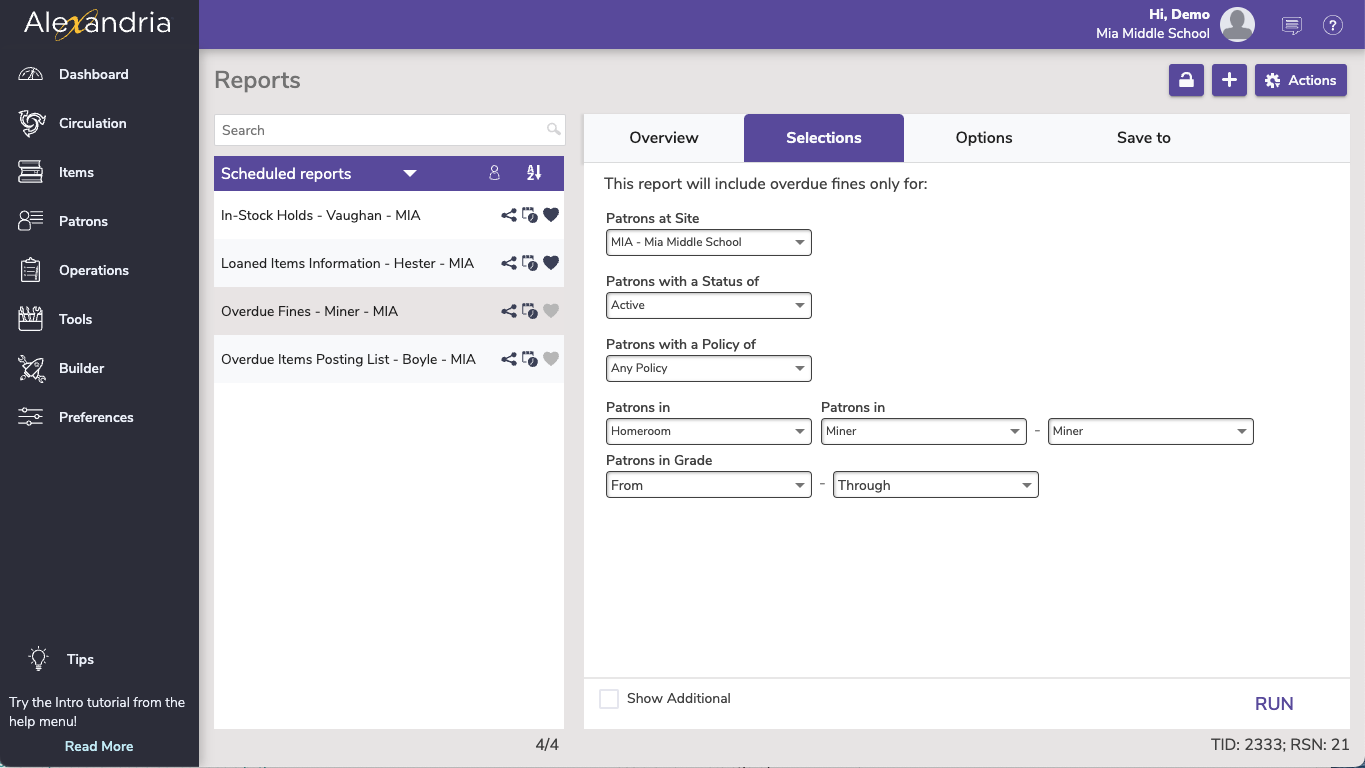Favorite the Overdue Items Posting List heart
The height and width of the screenshot is (768, 1365).
551,359
